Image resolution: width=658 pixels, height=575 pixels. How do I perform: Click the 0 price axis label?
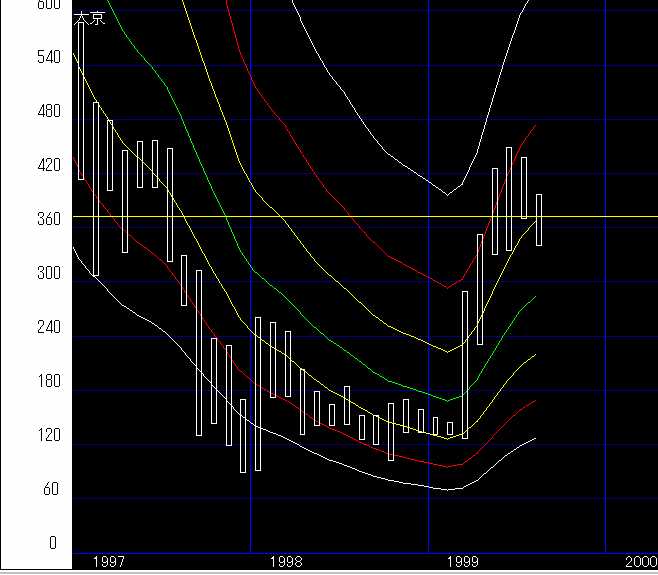(56, 543)
